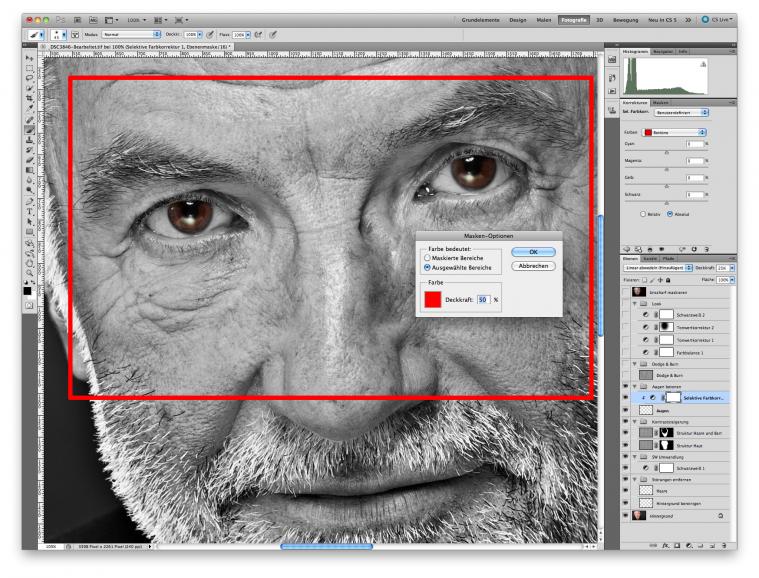Hide the Struktur Haut layer
The image size is (759, 578).
(625, 445)
